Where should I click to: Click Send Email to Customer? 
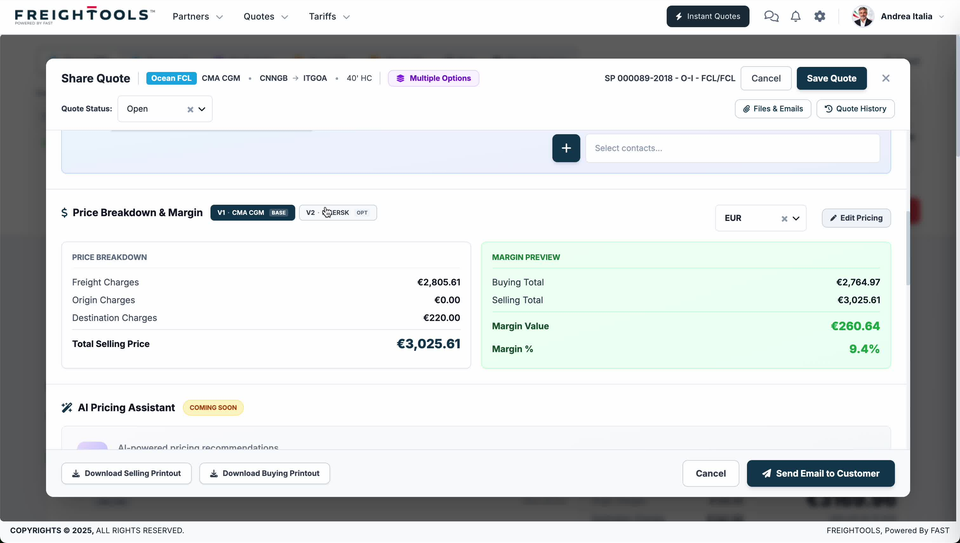pos(820,473)
